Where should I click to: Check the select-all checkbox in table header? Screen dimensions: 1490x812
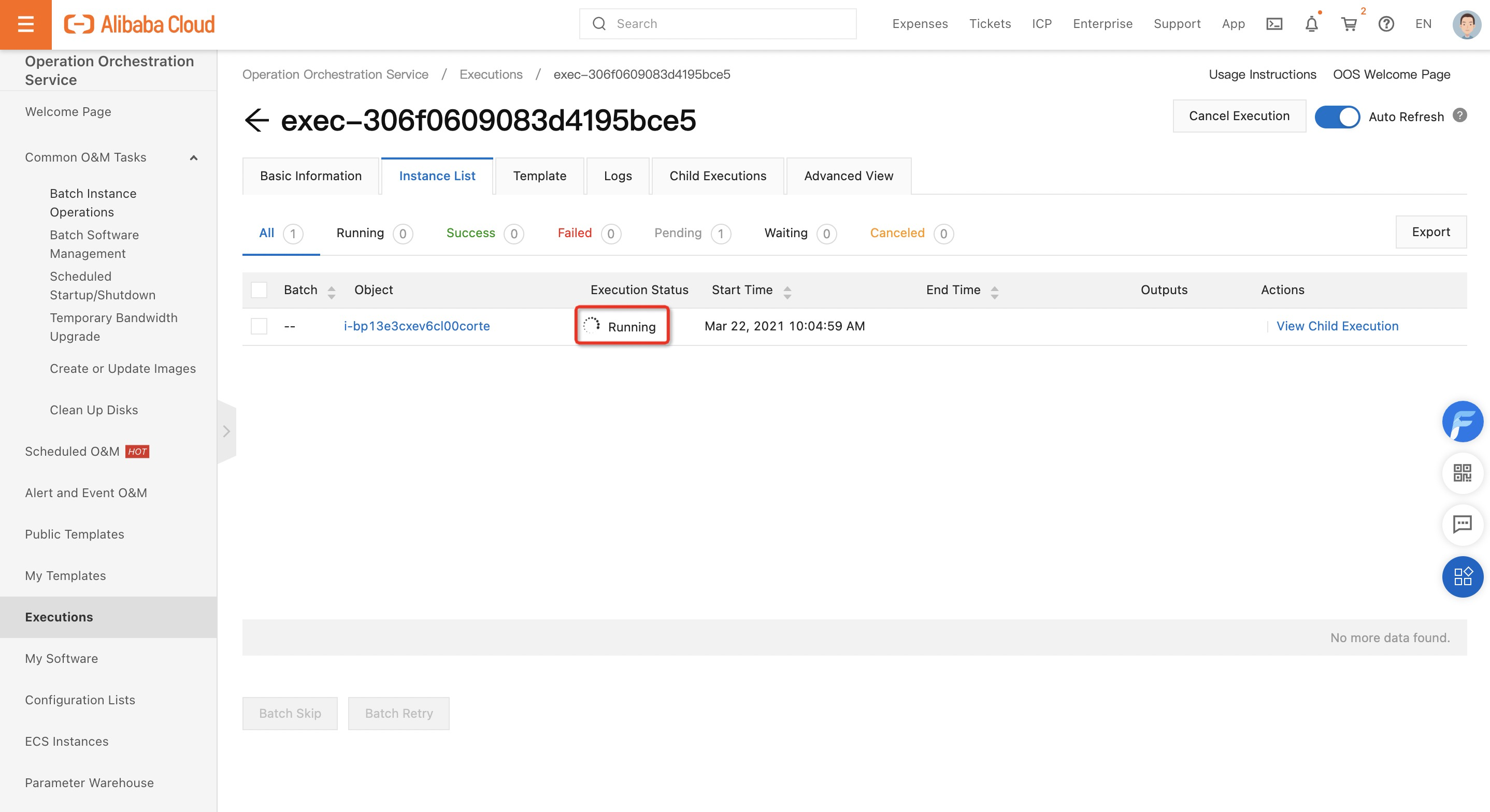[x=259, y=290]
